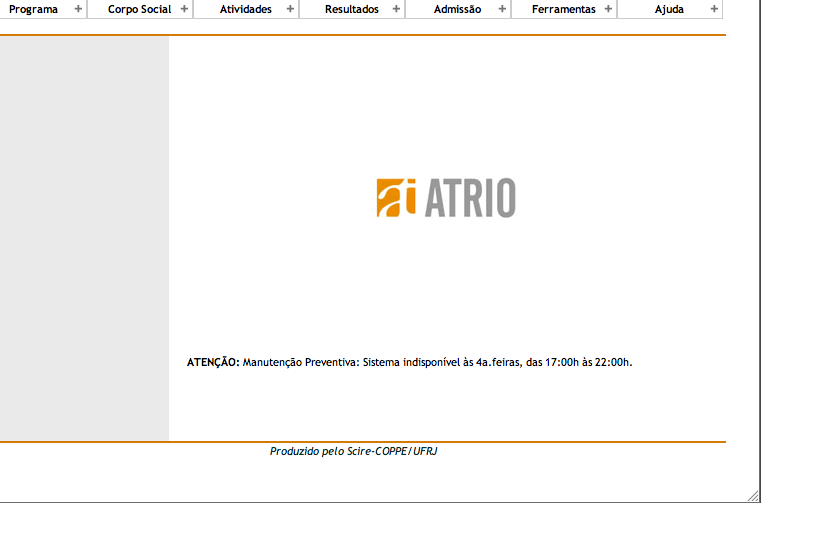Click the orange ATRIO logo symbol
The height and width of the screenshot is (539, 815).
point(396,198)
